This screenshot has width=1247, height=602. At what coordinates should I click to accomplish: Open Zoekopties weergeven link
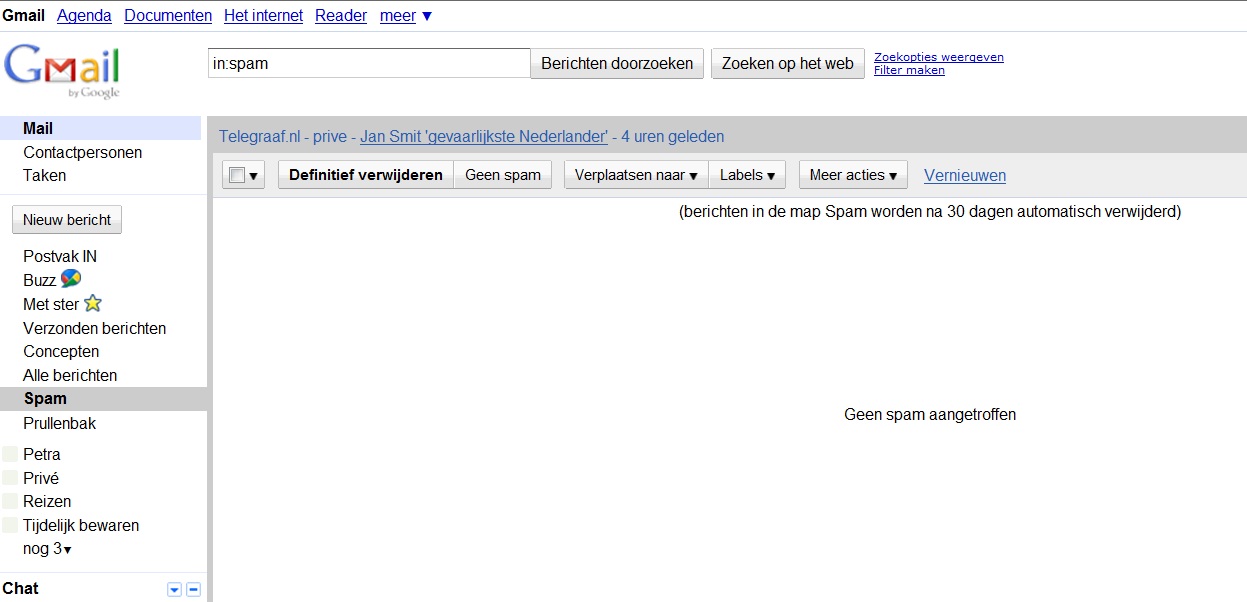939,57
